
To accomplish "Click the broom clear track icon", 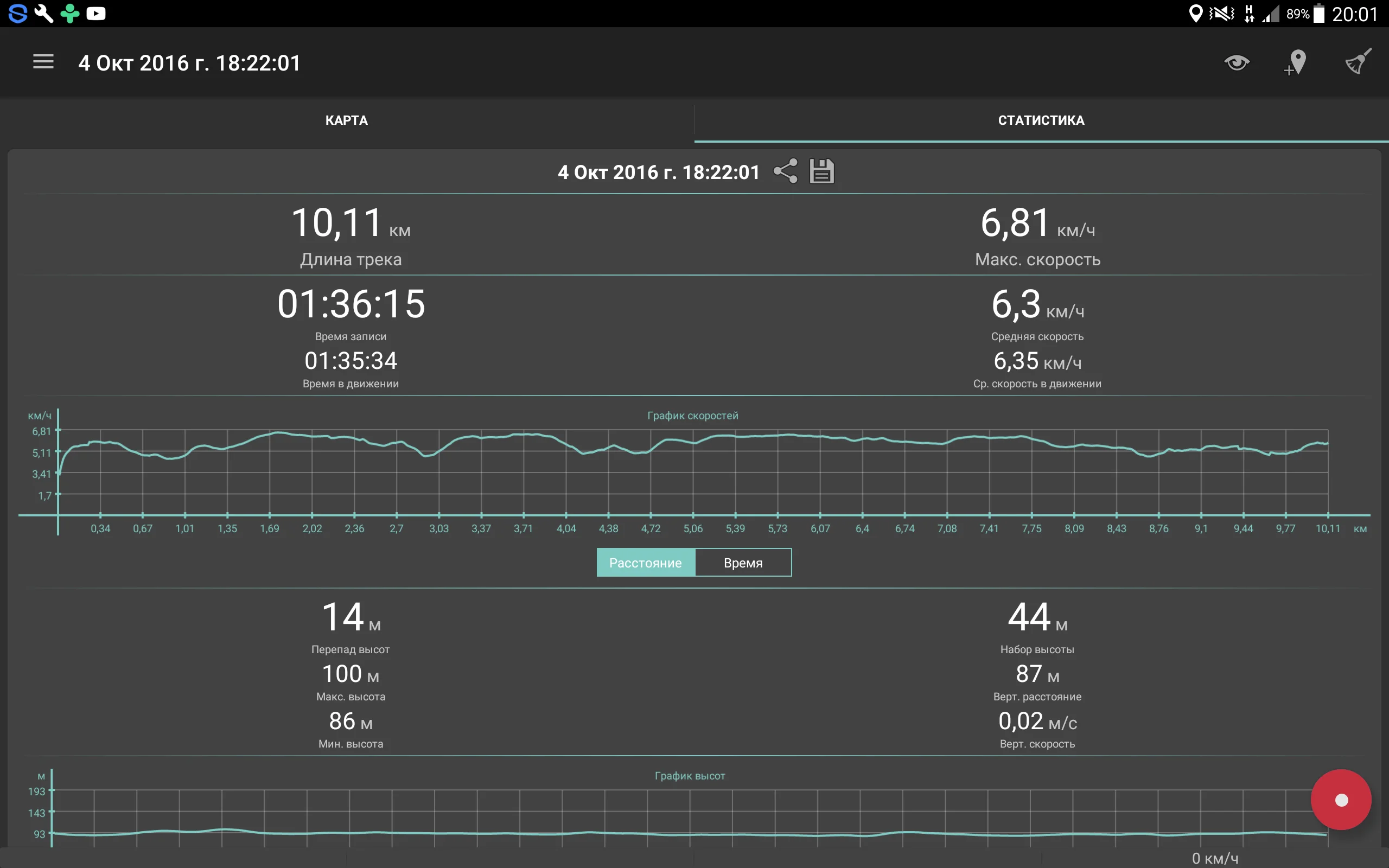I will pyautogui.click(x=1358, y=62).
